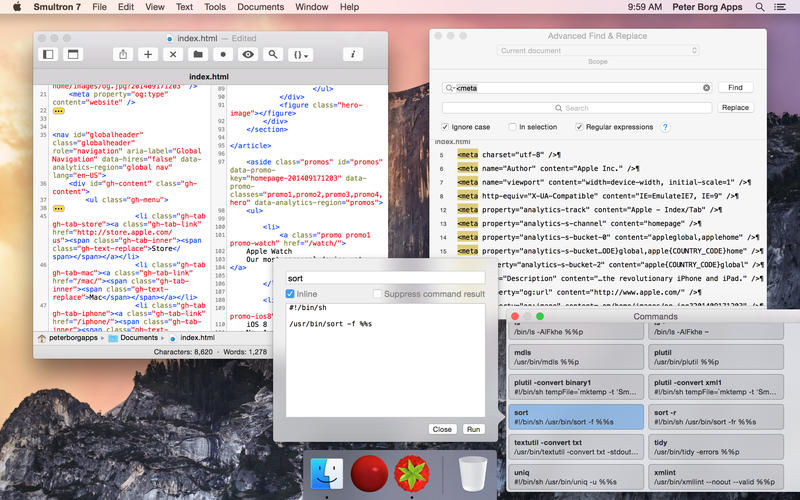Image resolution: width=800 pixels, height=500 pixels.
Task: Open the document info 'i' icon
Action: tap(352, 54)
